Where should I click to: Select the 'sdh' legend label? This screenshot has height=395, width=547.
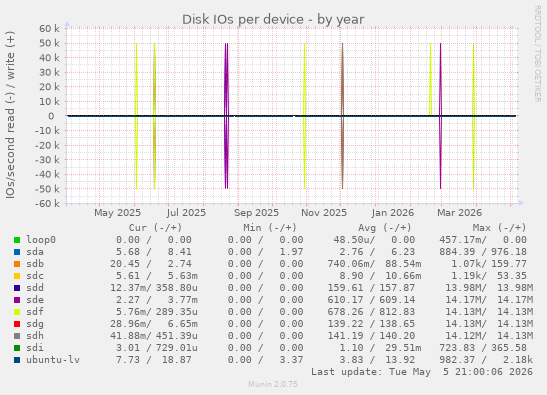(35, 336)
